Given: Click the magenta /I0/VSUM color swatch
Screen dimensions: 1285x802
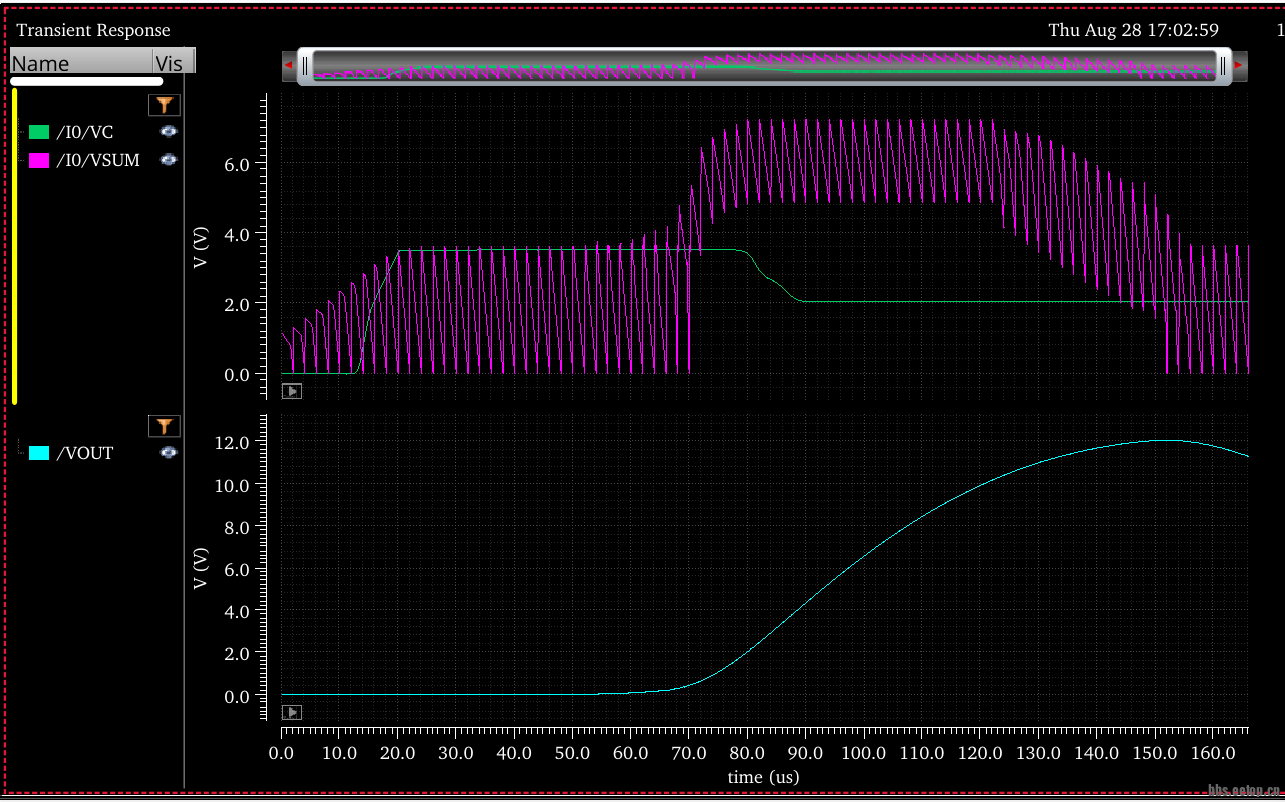Looking at the screenshot, I should click(39, 160).
